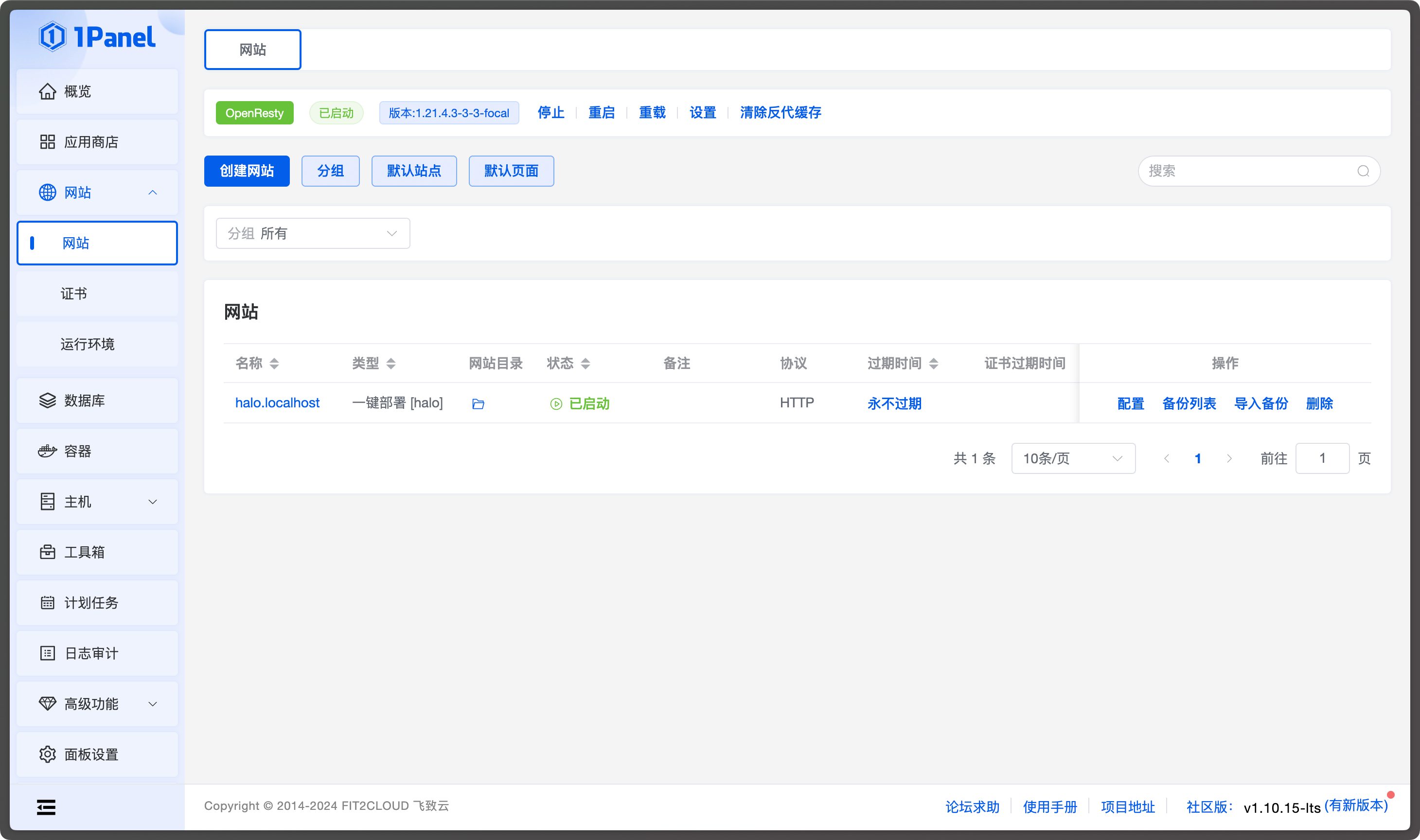Click the 清除反代缓存 link
Viewport: 1420px width, 840px height.
[780, 113]
